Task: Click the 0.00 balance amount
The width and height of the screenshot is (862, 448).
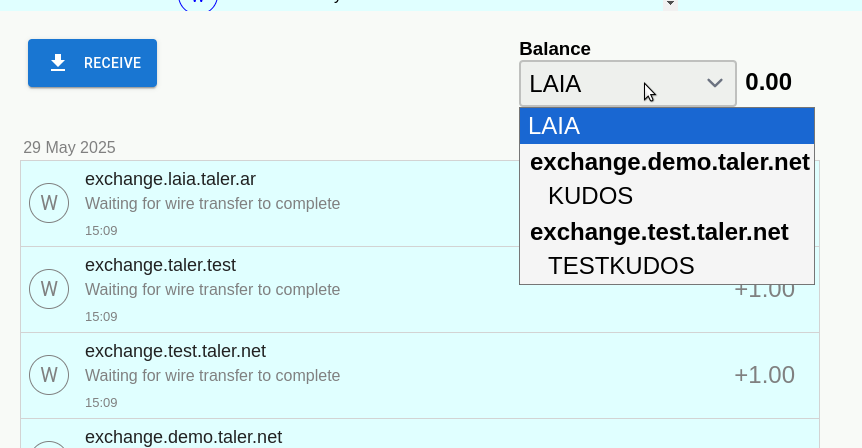Action: [x=768, y=82]
